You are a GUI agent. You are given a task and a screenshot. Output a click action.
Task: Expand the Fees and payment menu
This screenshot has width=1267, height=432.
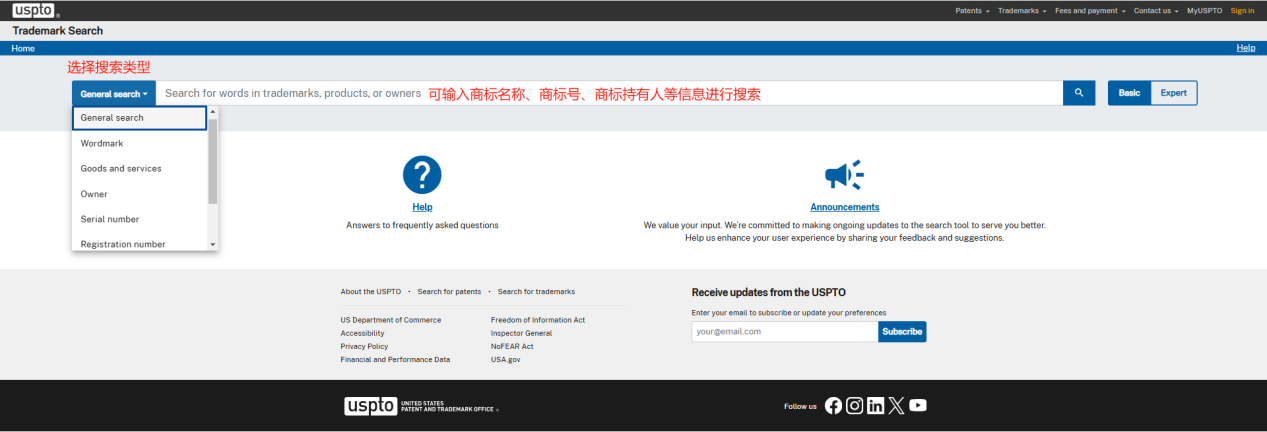pyautogui.click(x=1090, y=10)
